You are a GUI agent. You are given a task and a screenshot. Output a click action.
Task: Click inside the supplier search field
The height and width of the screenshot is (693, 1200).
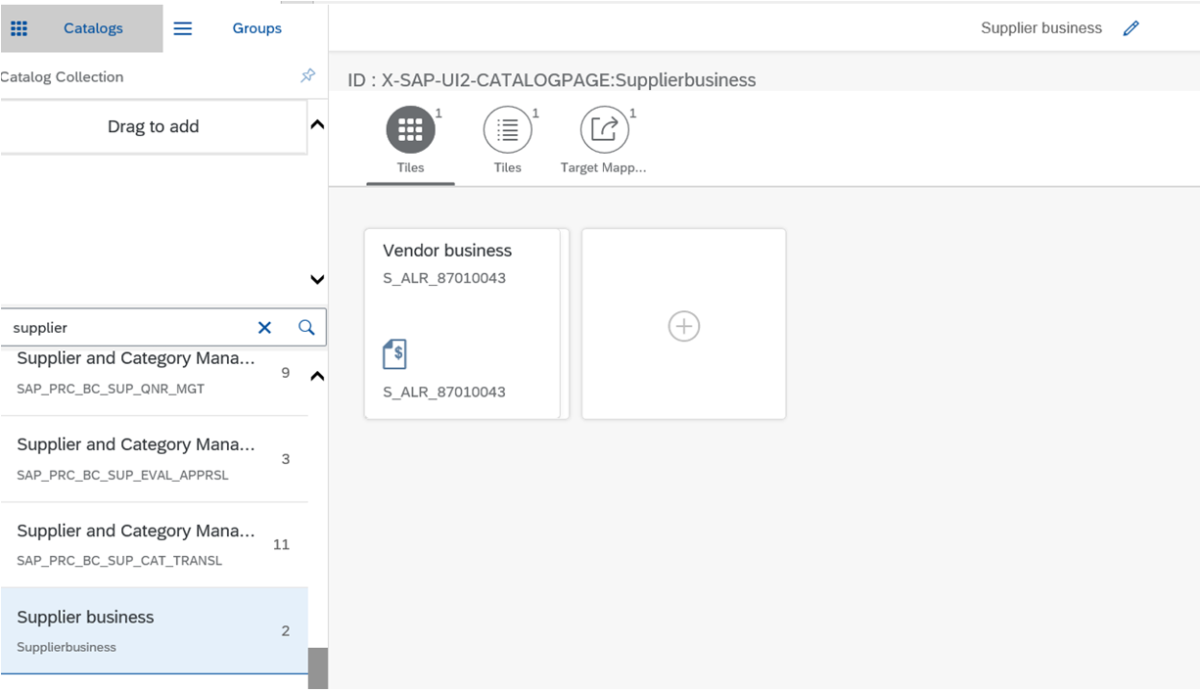click(x=120, y=327)
